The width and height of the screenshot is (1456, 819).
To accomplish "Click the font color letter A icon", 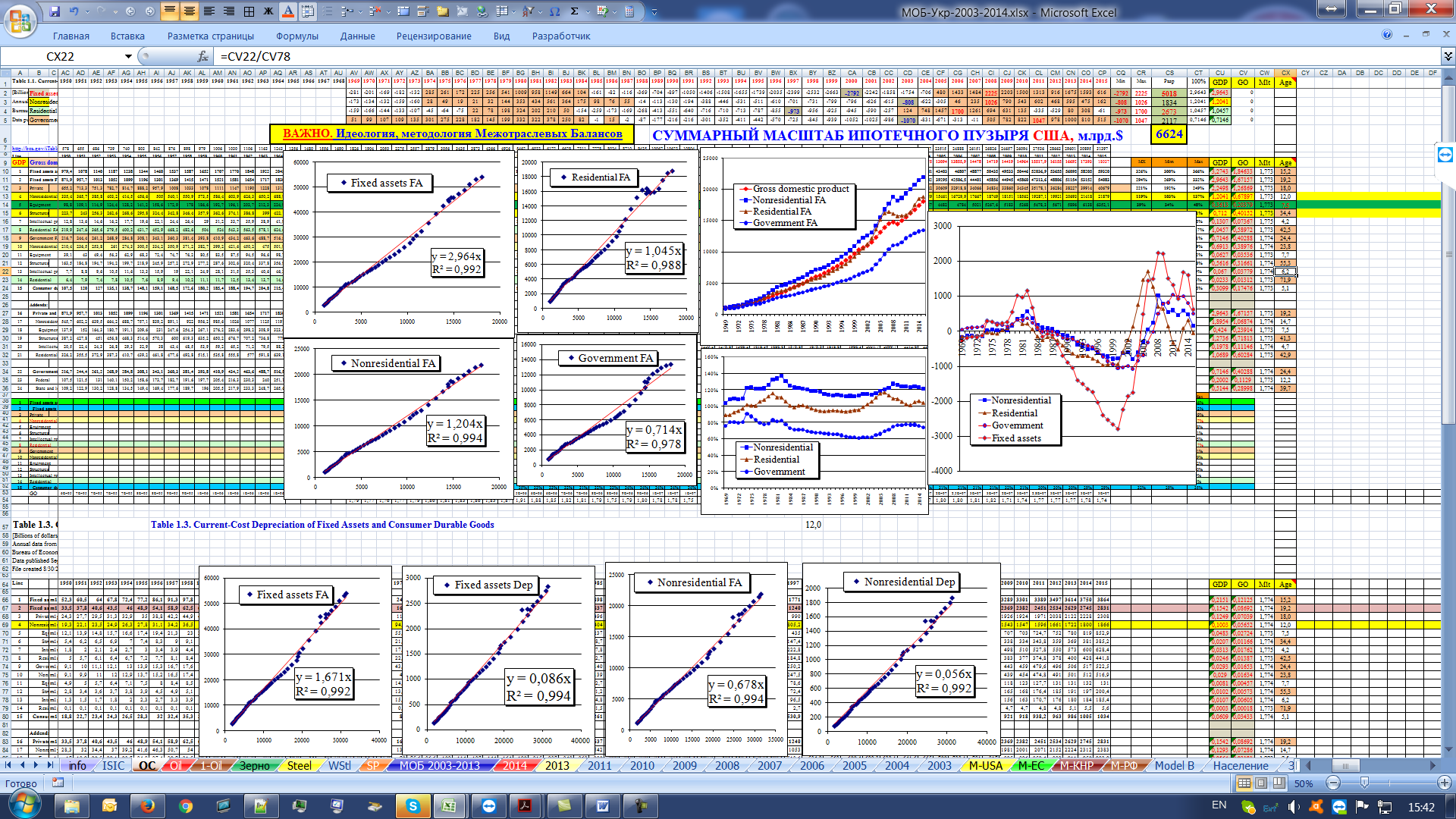I will (x=287, y=11).
